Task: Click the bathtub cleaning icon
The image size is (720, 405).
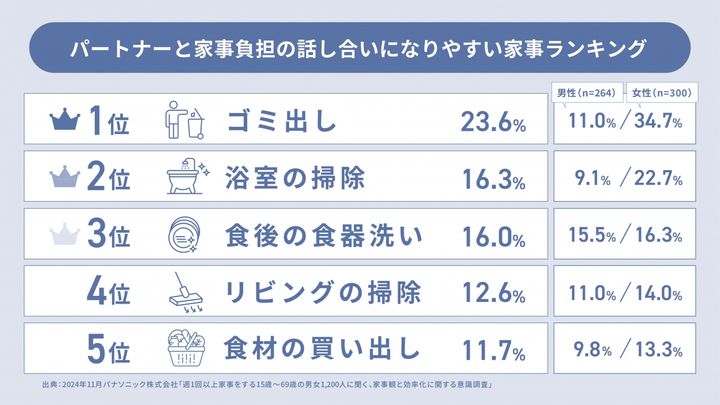Action: coord(183,179)
